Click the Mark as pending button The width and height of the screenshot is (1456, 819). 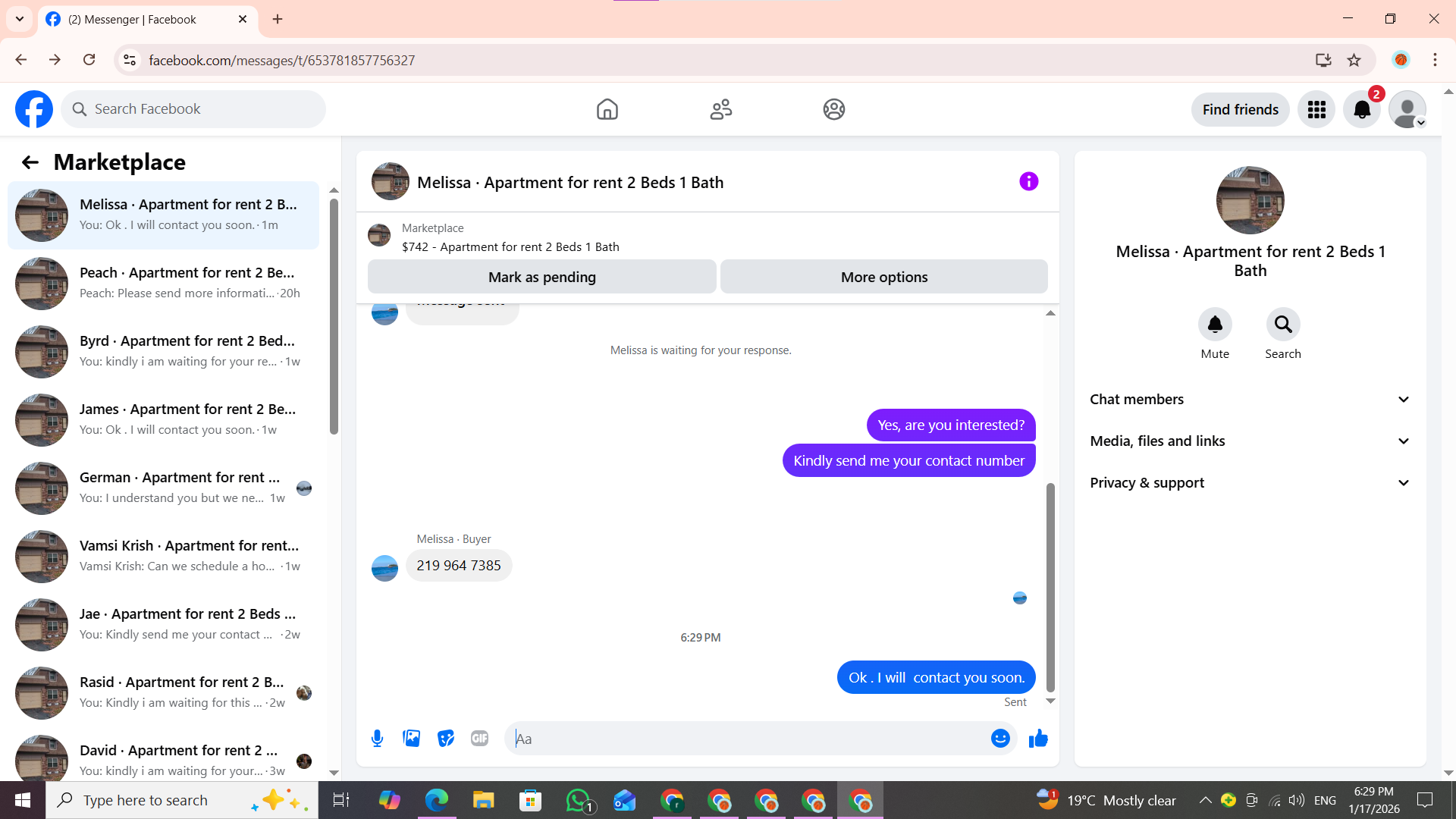[x=541, y=277]
